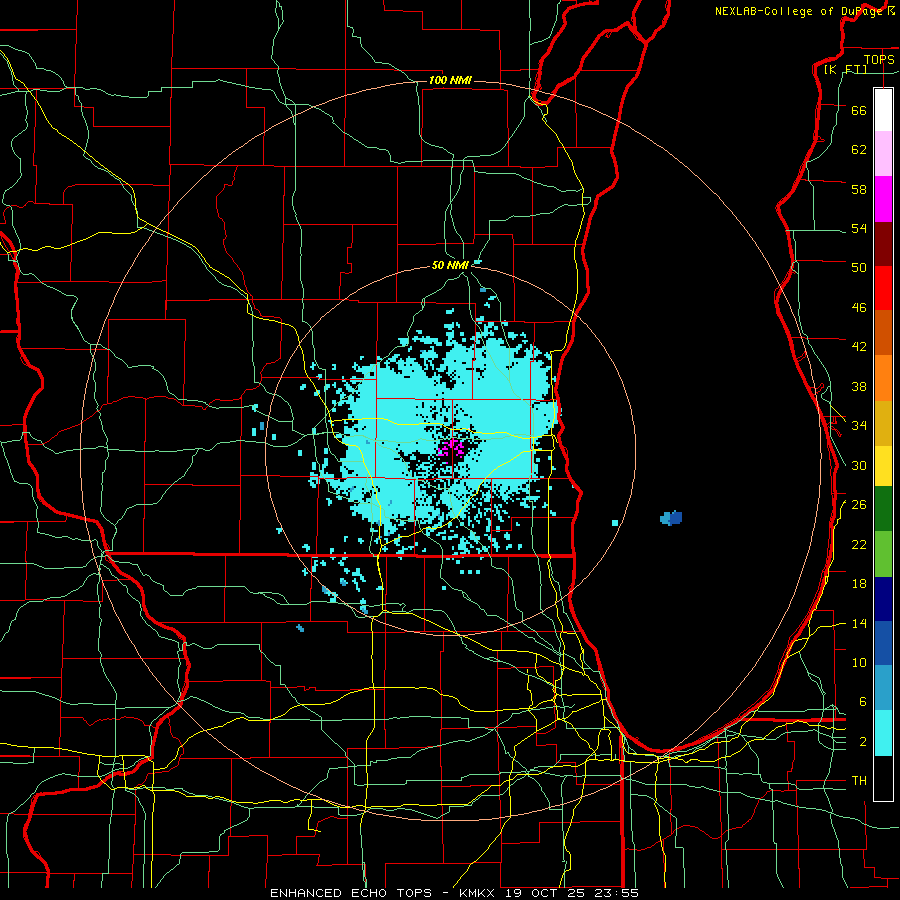This screenshot has height=900, width=900.
Task: Click the dark green 26 kft legend swatch
Action: point(883,509)
